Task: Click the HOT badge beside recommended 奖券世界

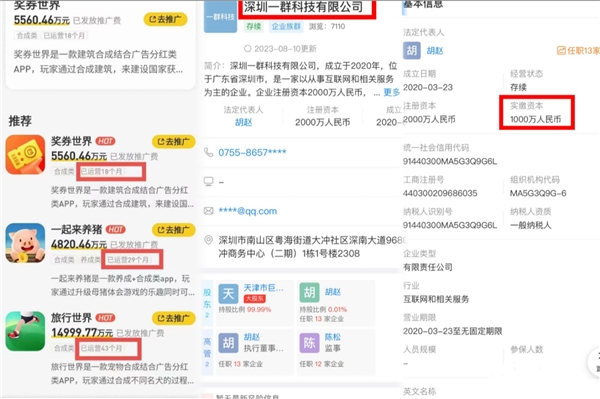Action: tap(105, 141)
